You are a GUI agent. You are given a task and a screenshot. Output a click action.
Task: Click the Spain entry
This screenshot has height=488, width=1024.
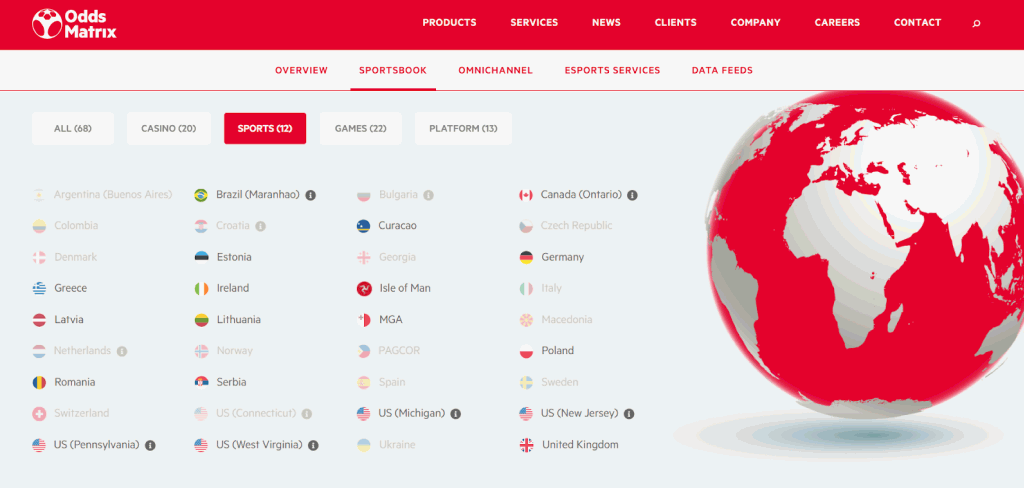coord(381,382)
